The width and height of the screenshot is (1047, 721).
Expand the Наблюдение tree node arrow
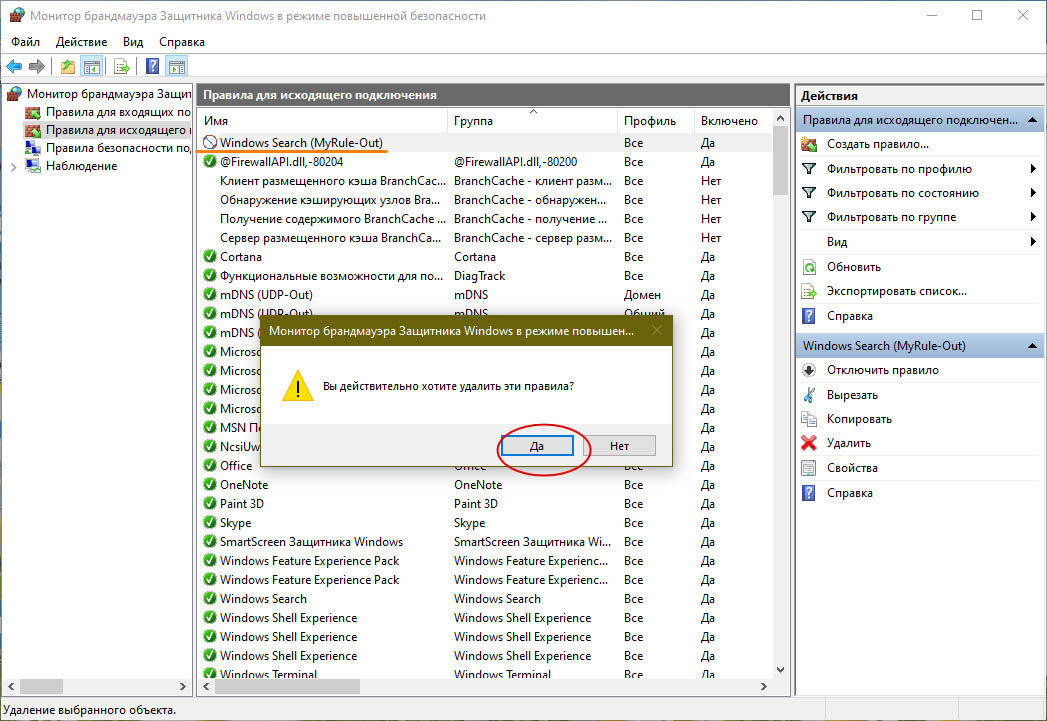pyautogui.click(x=13, y=166)
